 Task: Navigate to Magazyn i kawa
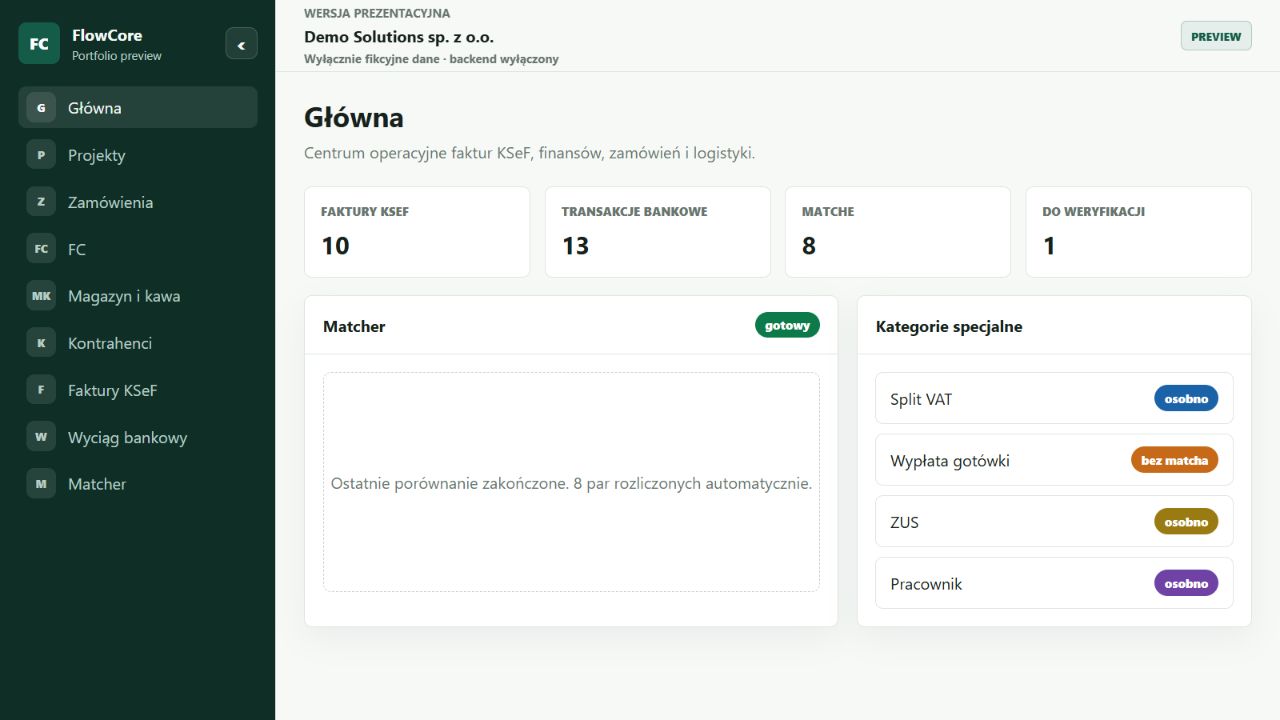tap(138, 296)
